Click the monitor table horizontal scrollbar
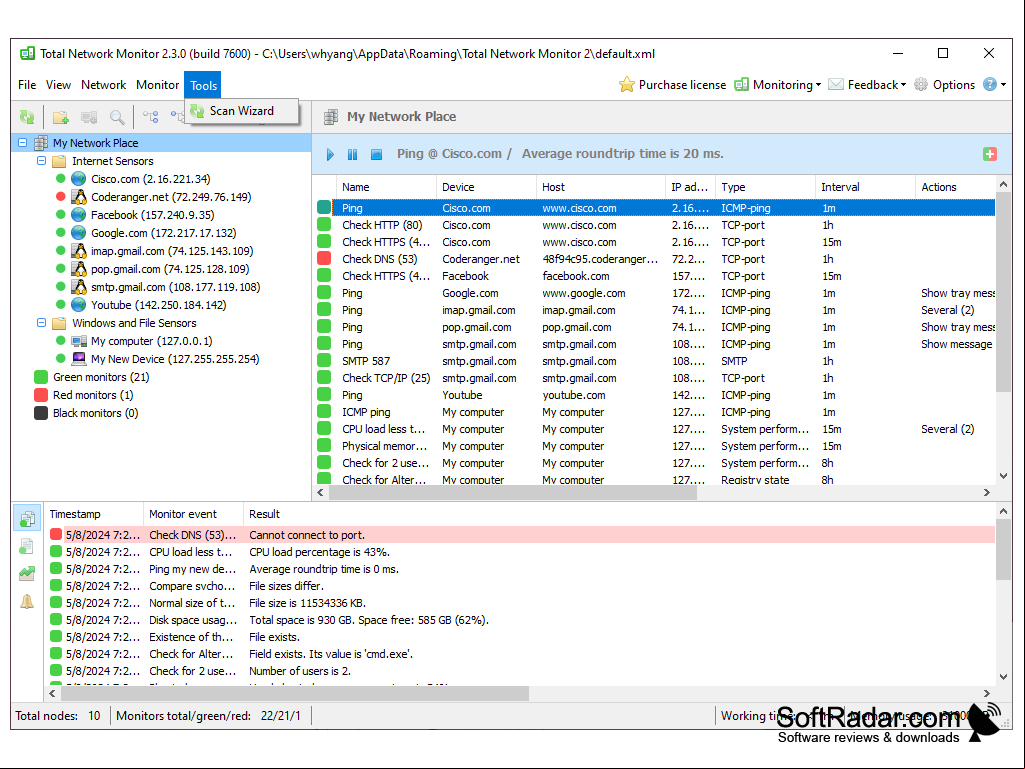Screen dimensions: 1025x769 [512, 492]
